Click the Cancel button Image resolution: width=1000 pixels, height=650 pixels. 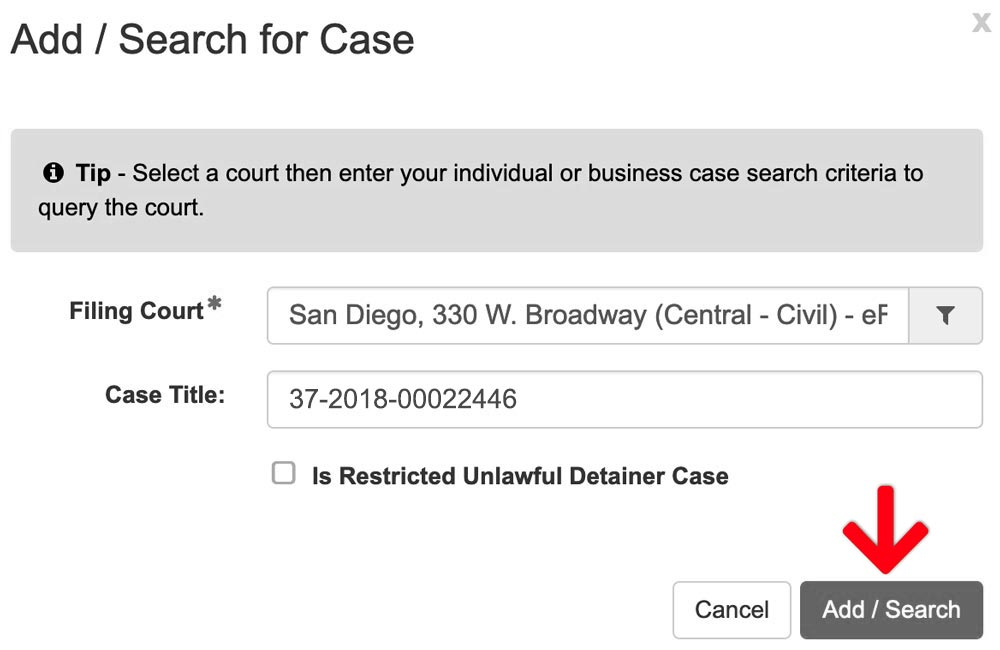(732, 610)
